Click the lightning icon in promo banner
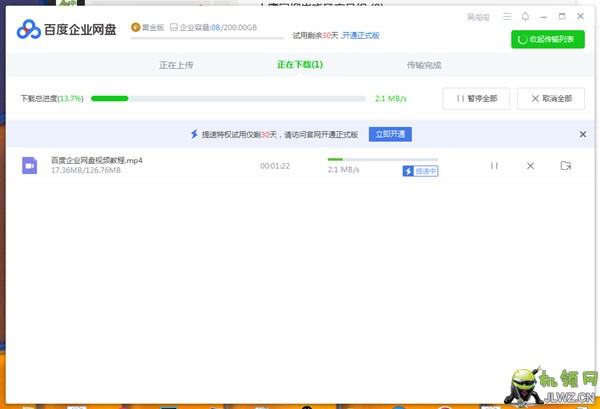Screen dimensions: 600x409 (x=194, y=134)
